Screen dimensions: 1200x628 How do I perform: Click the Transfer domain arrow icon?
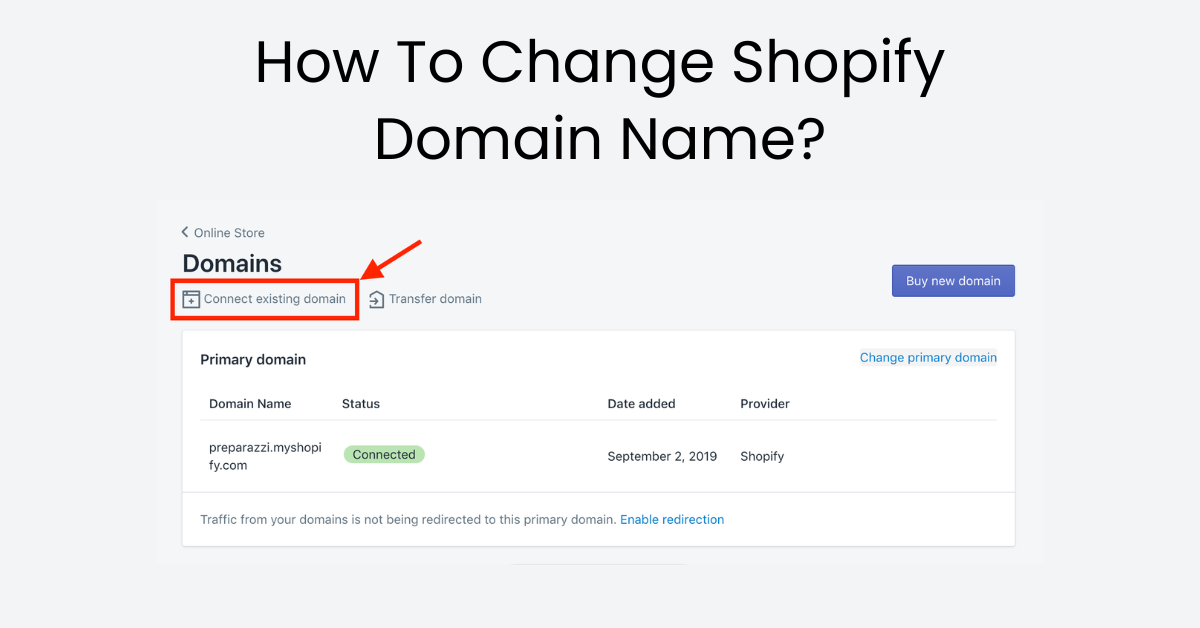pyautogui.click(x=376, y=298)
